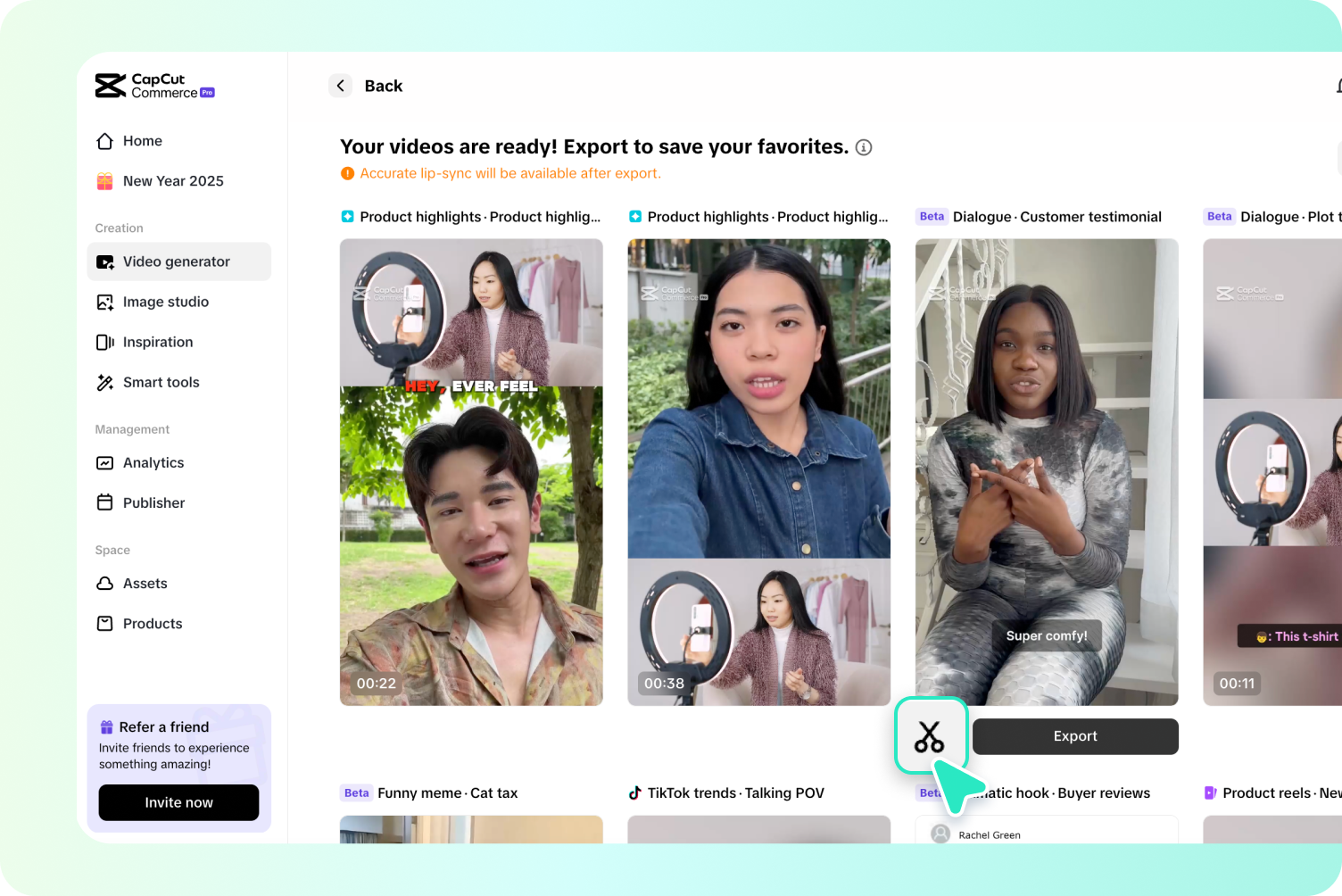The width and height of the screenshot is (1342, 896).
Task: Click 'Accurate lip-sync will be available after export.'
Action: (x=510, y=173)
